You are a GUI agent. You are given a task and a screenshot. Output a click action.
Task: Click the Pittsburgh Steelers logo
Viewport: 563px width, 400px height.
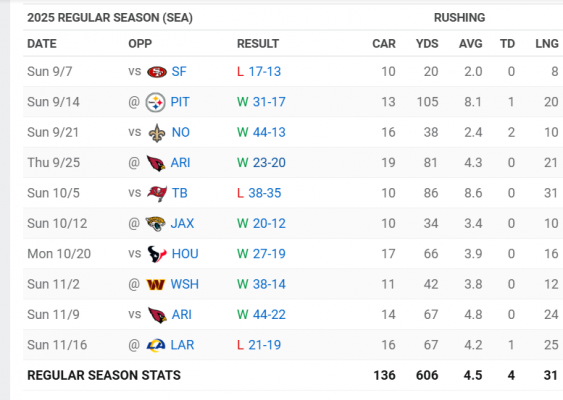coord(155,102)
